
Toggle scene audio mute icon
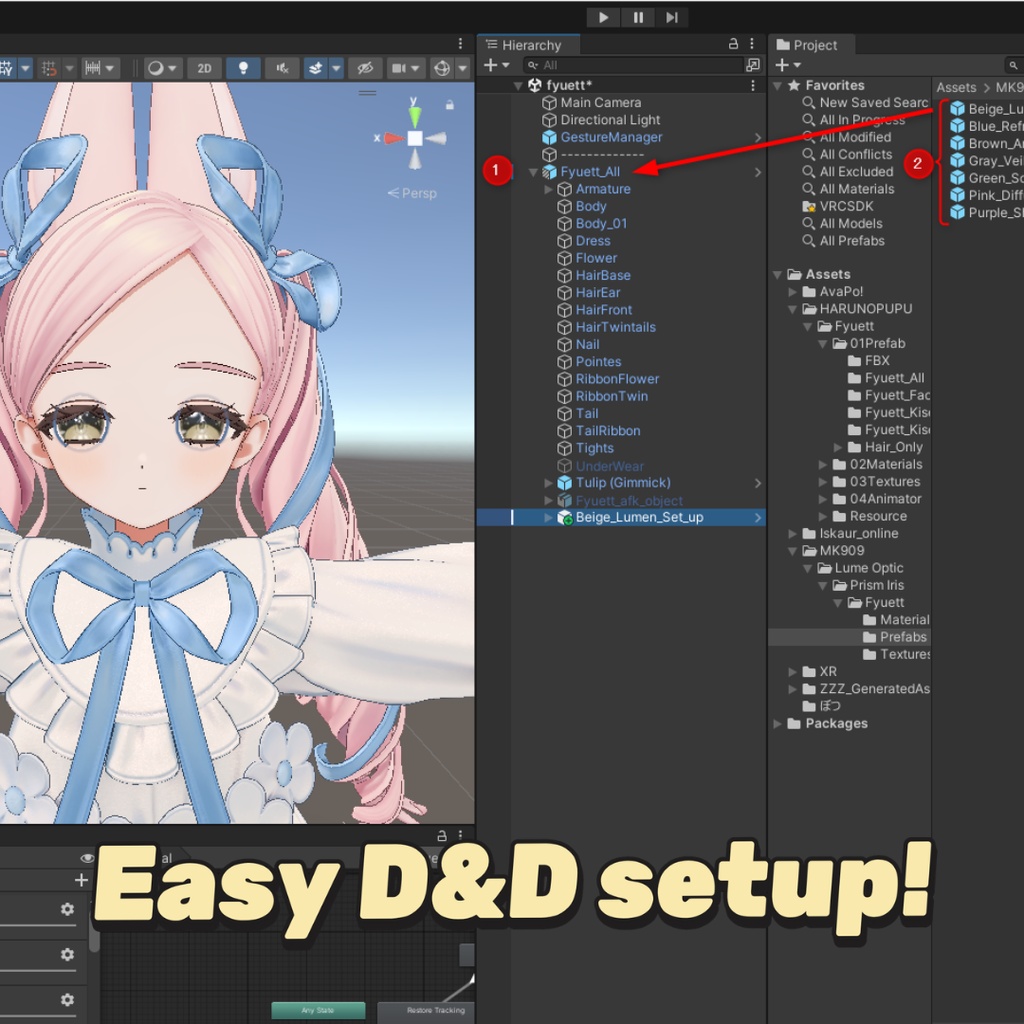click(283, 68)
